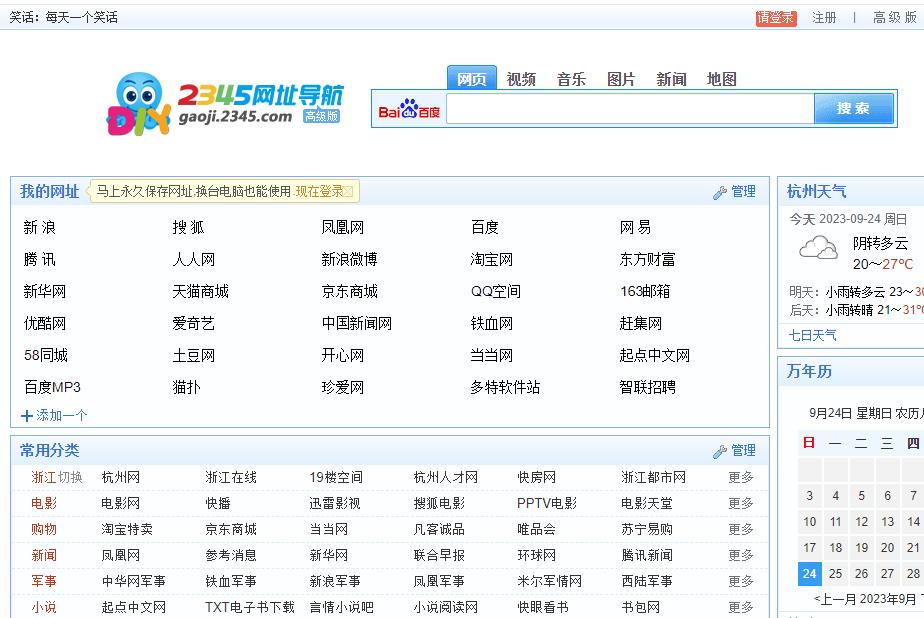924x618 pixels.
Task: Expand 更多 in the 购物 row
Action: pos(741,529)
